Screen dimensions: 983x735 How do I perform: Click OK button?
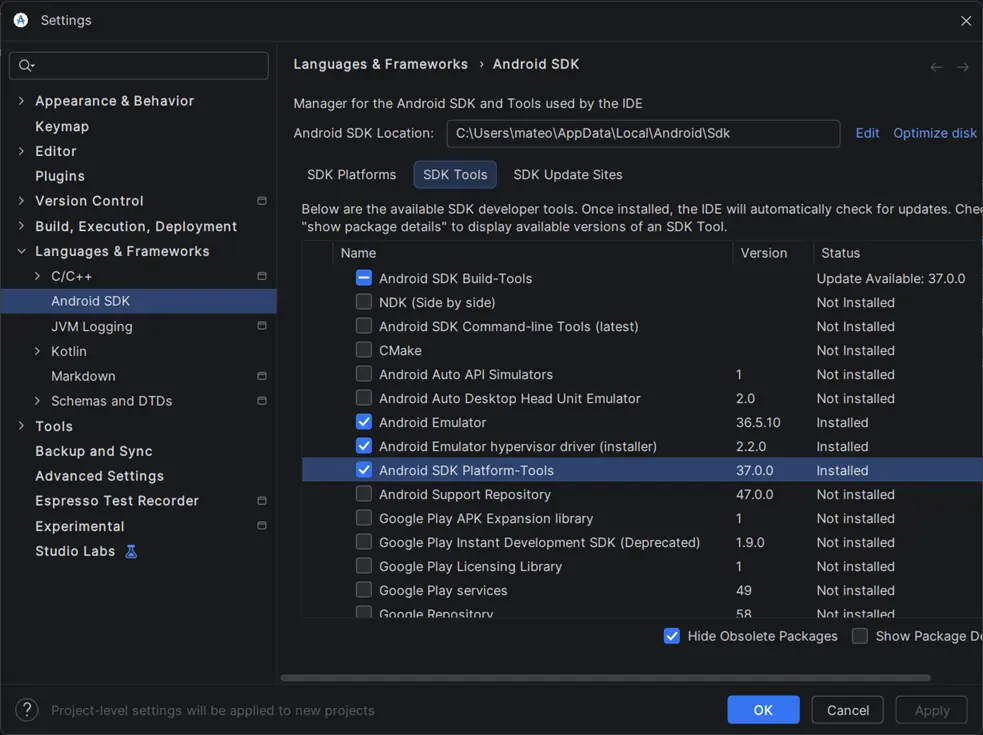[x=763, y=710]
